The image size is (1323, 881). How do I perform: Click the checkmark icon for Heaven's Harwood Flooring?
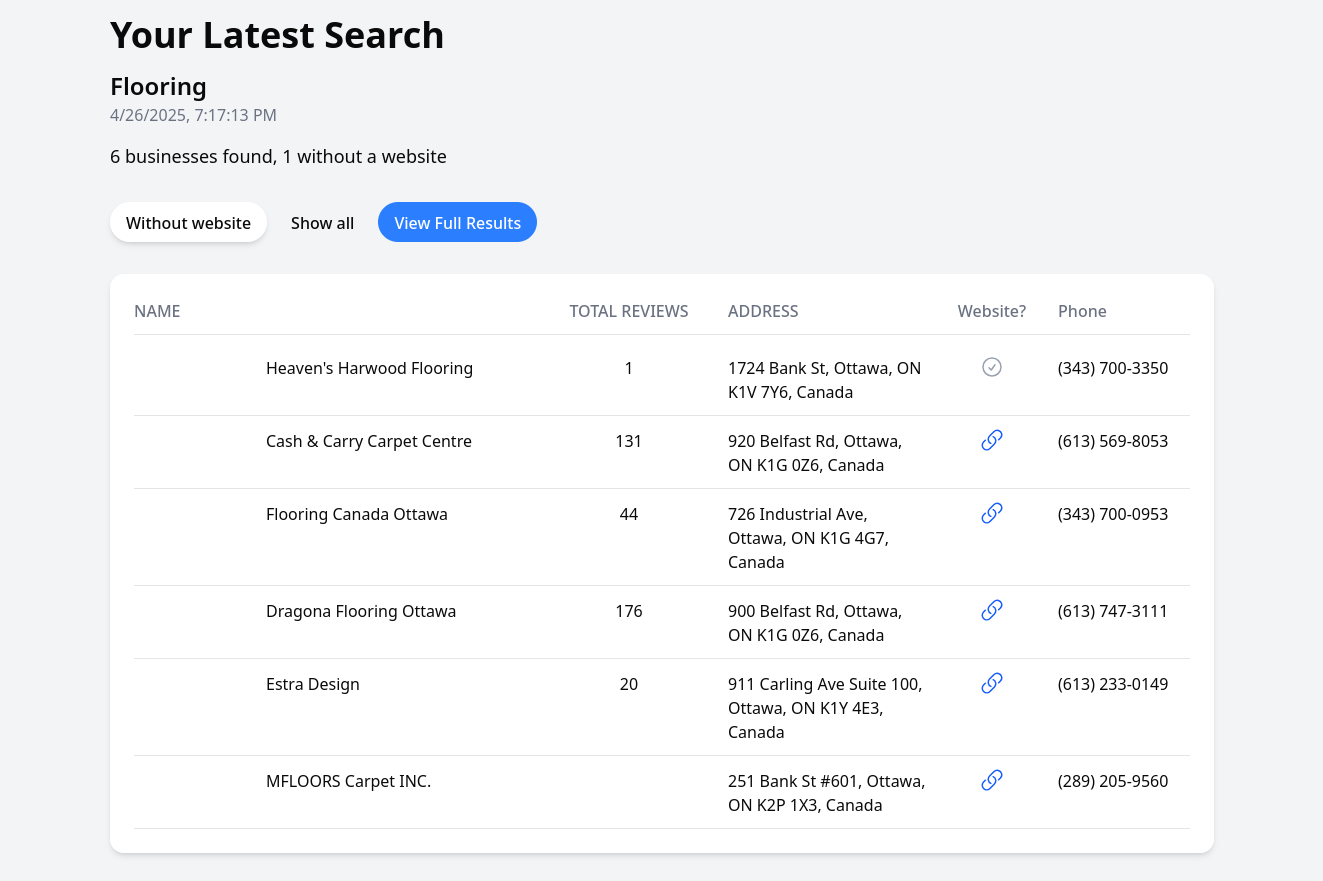[x=991, y=367]
